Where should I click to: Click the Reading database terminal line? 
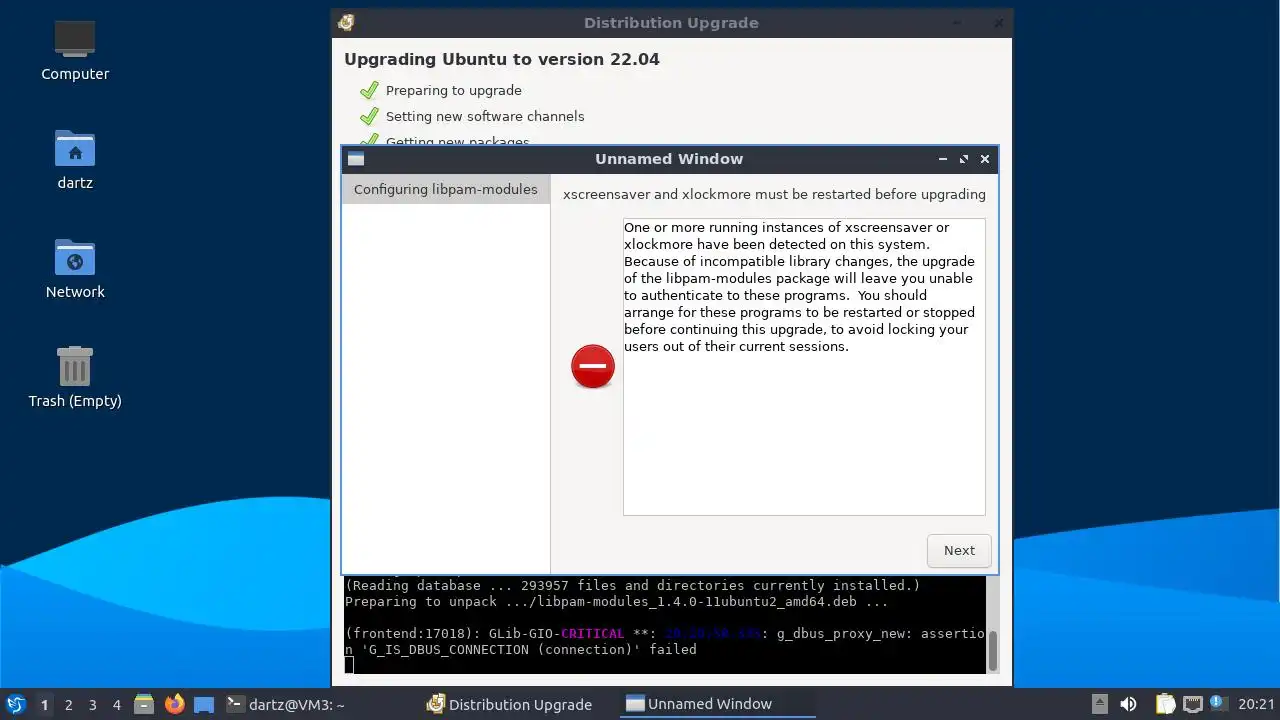tap(632, 586)
